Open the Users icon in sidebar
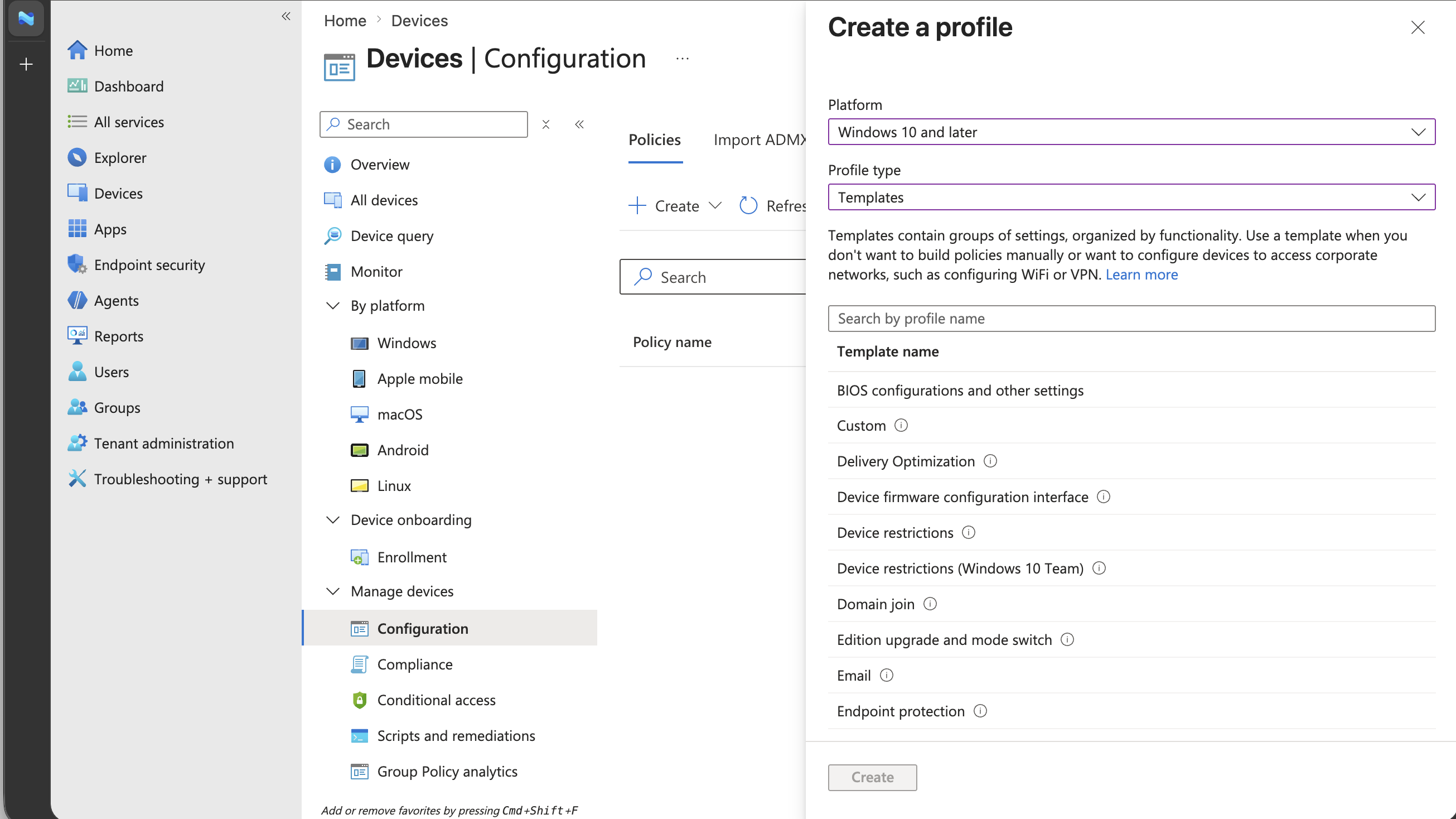Screen dimensions: 1456x819 pyautogui.click(x=77, y=371)
